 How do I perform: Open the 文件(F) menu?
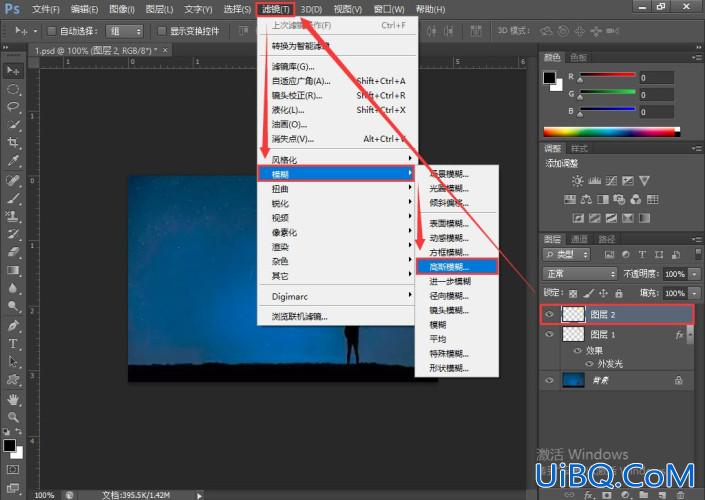pos(45,9)
